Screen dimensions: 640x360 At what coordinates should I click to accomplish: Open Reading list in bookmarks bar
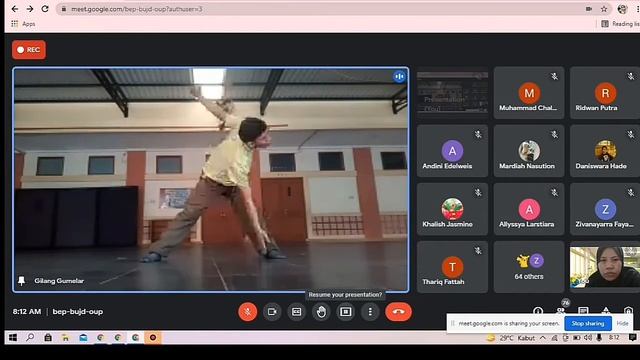point(620,24)
